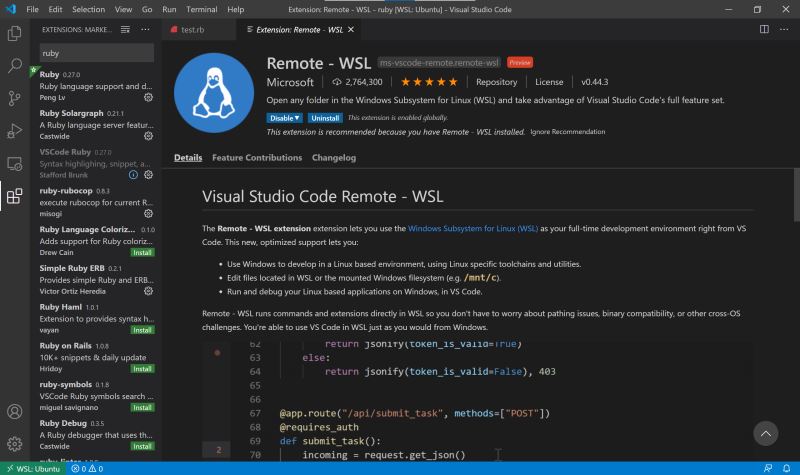Open the Windows Subsystem for Linux link

(x=473, y=228)
